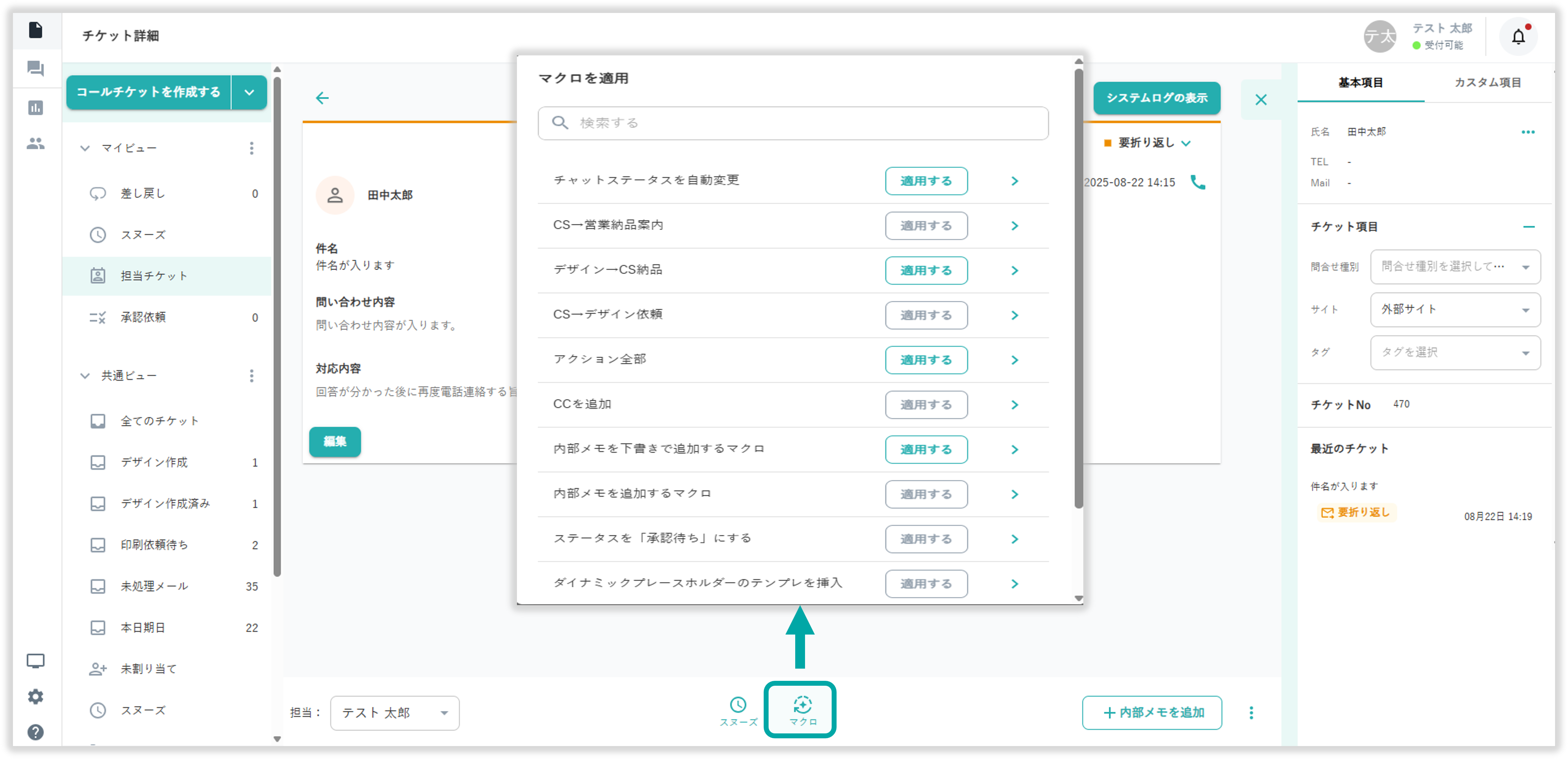Open notifications bell icon
The height and width of the screenshot is (759, 1568).
click(1518, 37)
